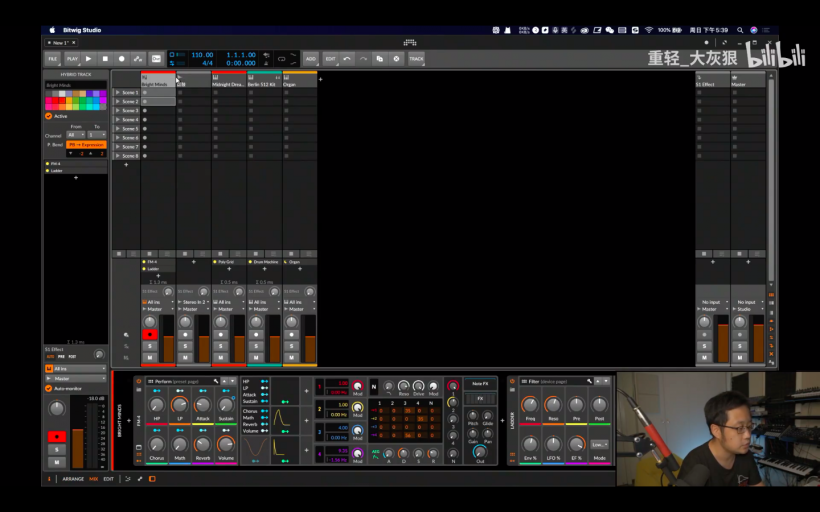The height and width of the screenshot is (512, 820).
Task: Open Bright Minds All ins input dropdown
Action: (157, 302)
